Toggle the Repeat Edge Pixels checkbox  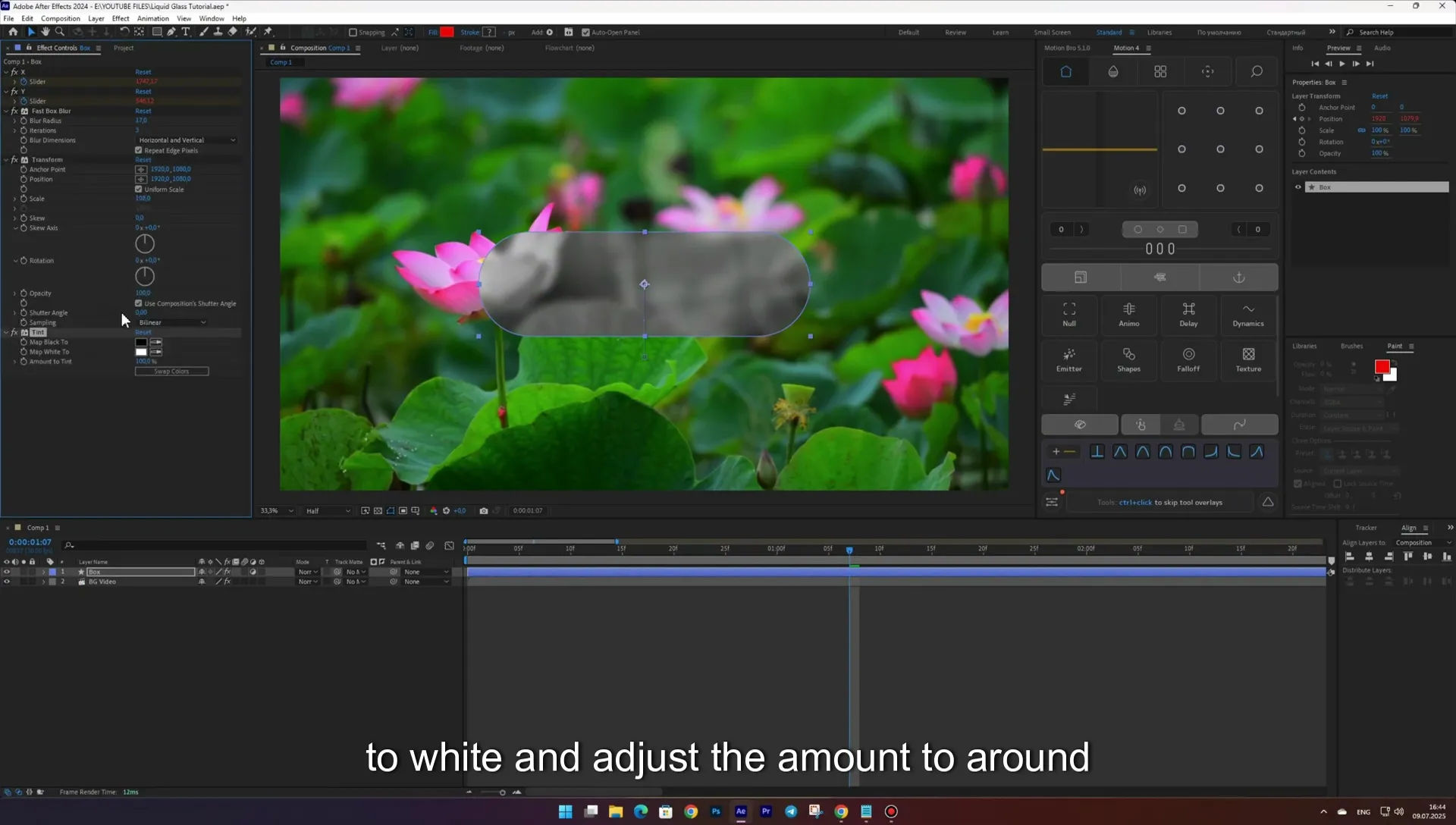139,150
